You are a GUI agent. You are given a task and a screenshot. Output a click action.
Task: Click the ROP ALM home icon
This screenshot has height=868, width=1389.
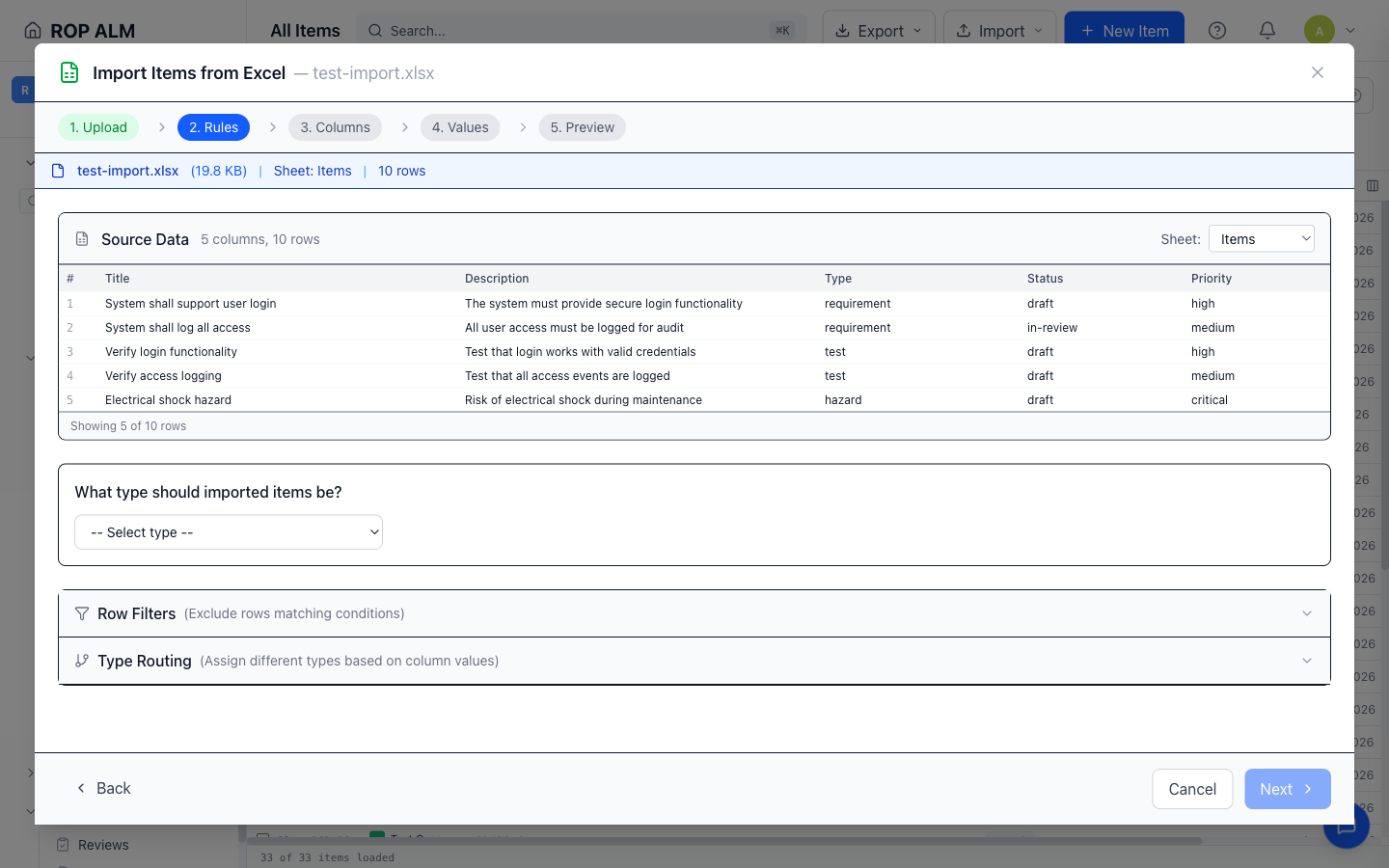33,30
